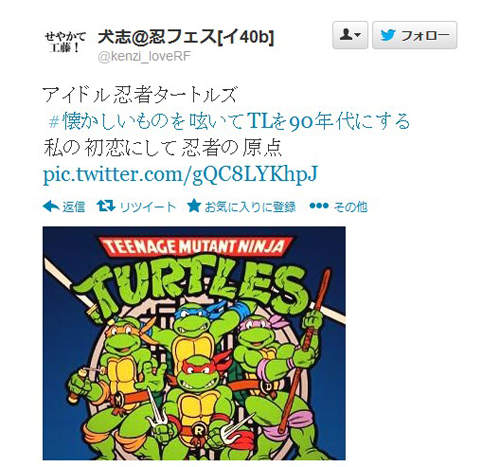This screenshot has height=467, width=500.
Task: Click the favorite star icon
Action: pyautogui.click(x=194, y=206)
